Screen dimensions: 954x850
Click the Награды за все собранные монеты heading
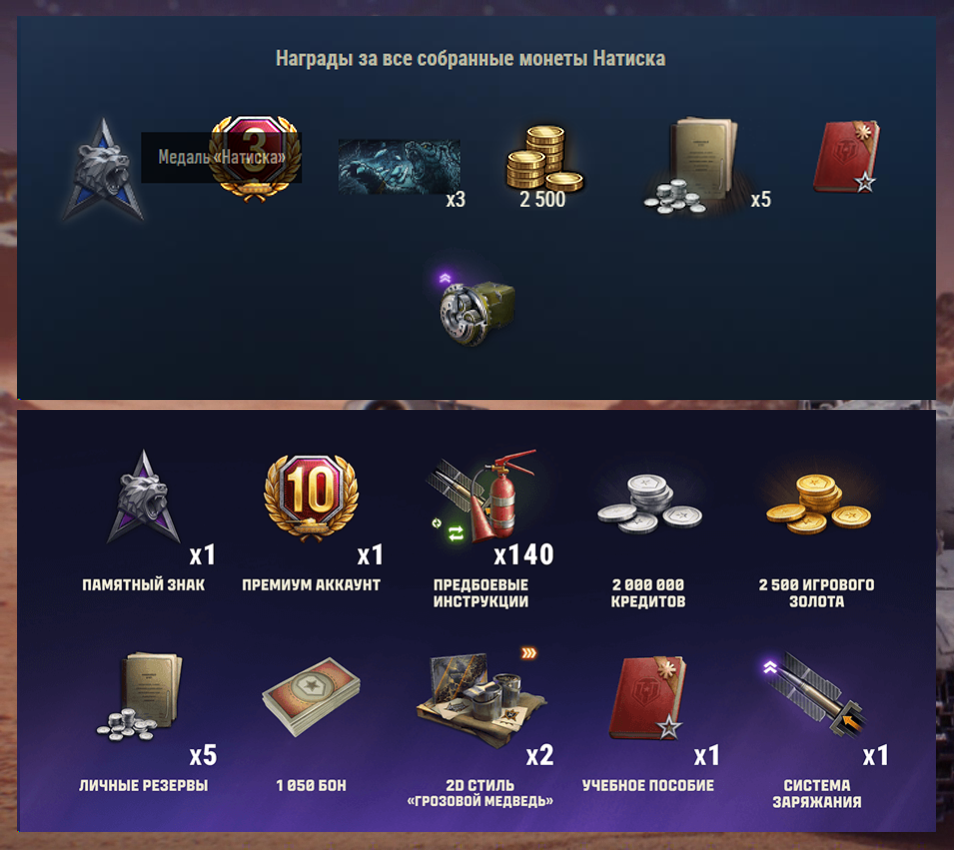pyautogui.click(x=470, y=58)
